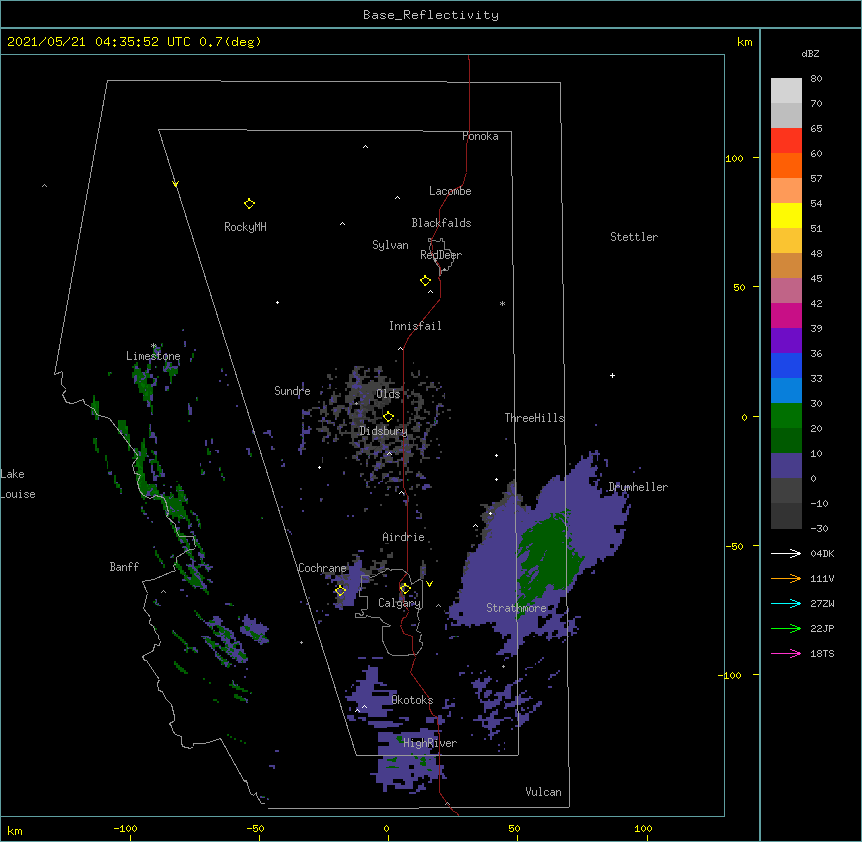Pick the orange 60-57 dBZ swatch

coord(786,165)
